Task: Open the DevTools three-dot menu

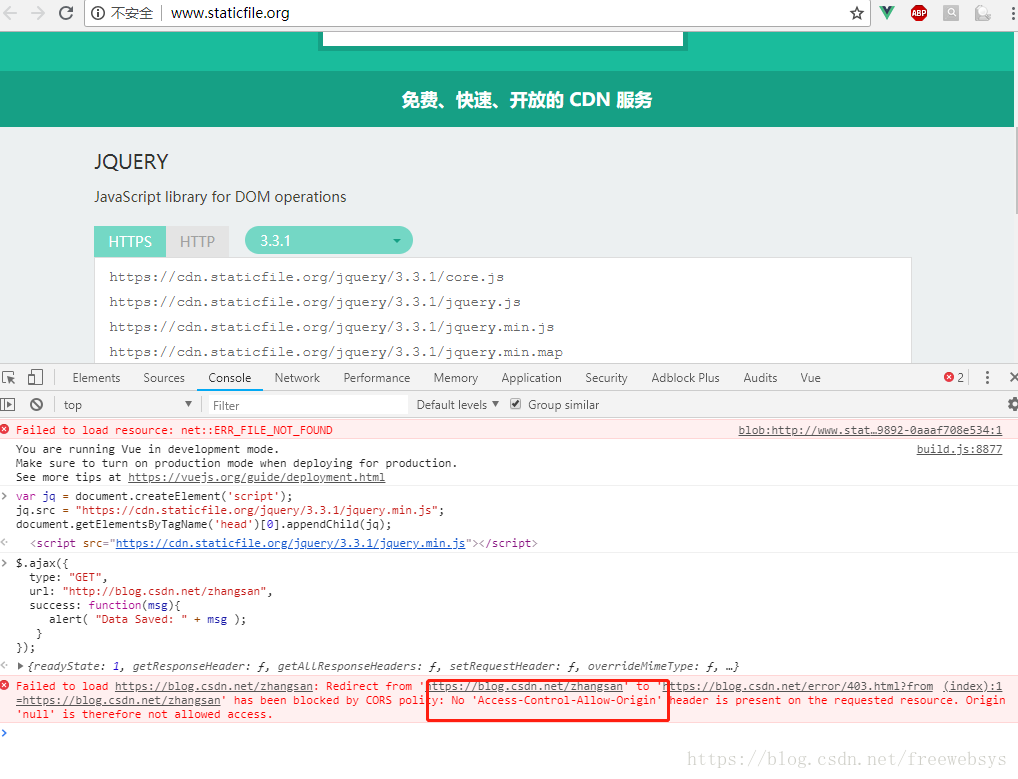Action: 987,377
